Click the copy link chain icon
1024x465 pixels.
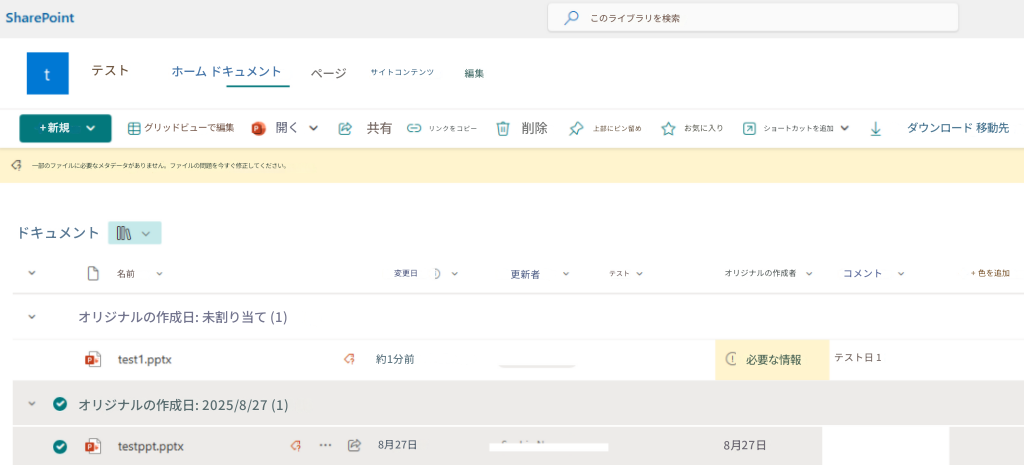(413, 129)
